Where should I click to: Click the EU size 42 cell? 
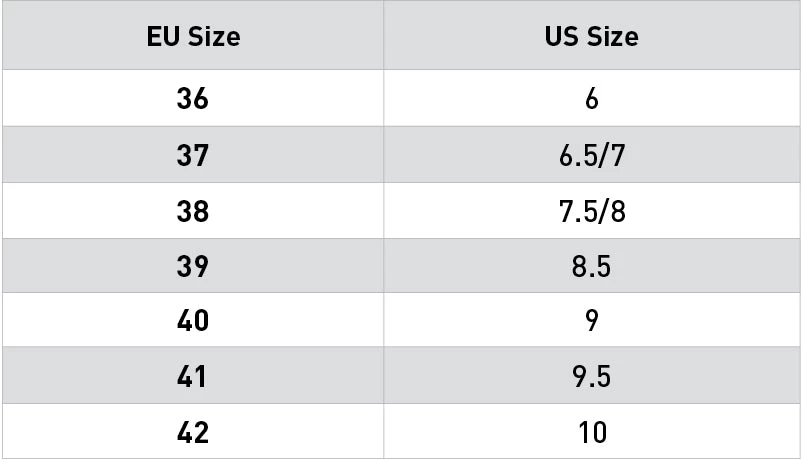click(x=193, y=432)
